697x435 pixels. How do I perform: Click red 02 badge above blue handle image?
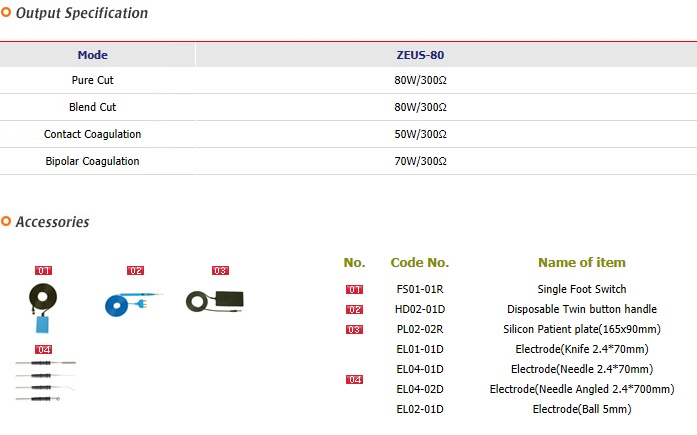(136, 271)
